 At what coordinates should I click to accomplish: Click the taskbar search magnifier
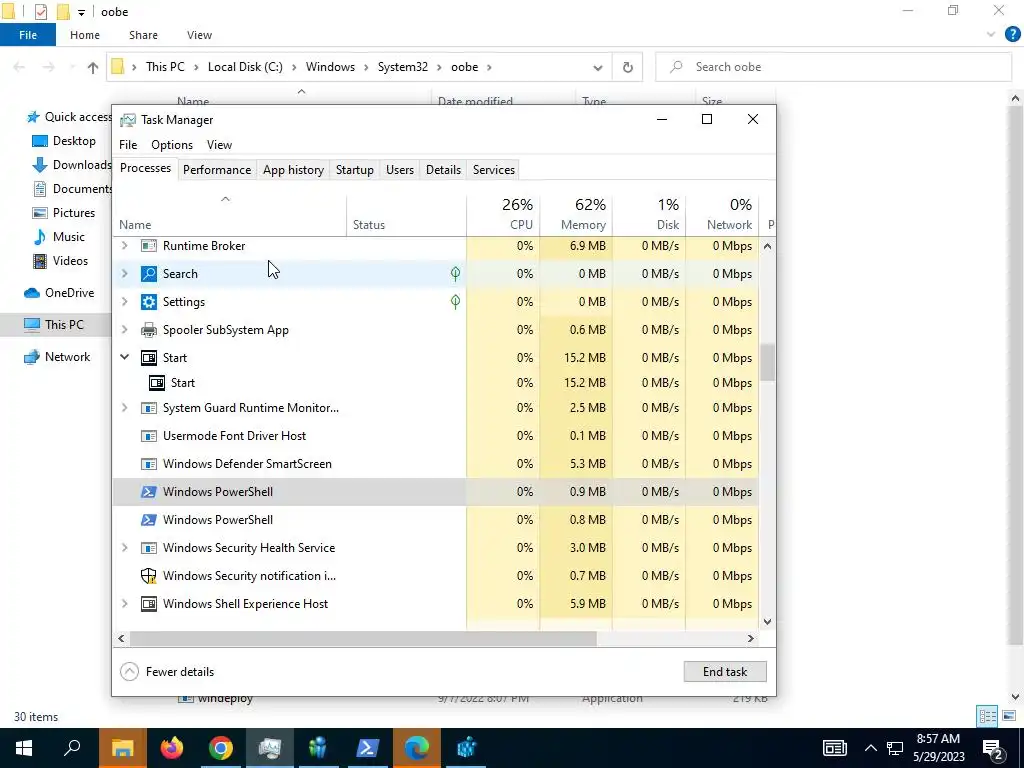coord(72,748)
